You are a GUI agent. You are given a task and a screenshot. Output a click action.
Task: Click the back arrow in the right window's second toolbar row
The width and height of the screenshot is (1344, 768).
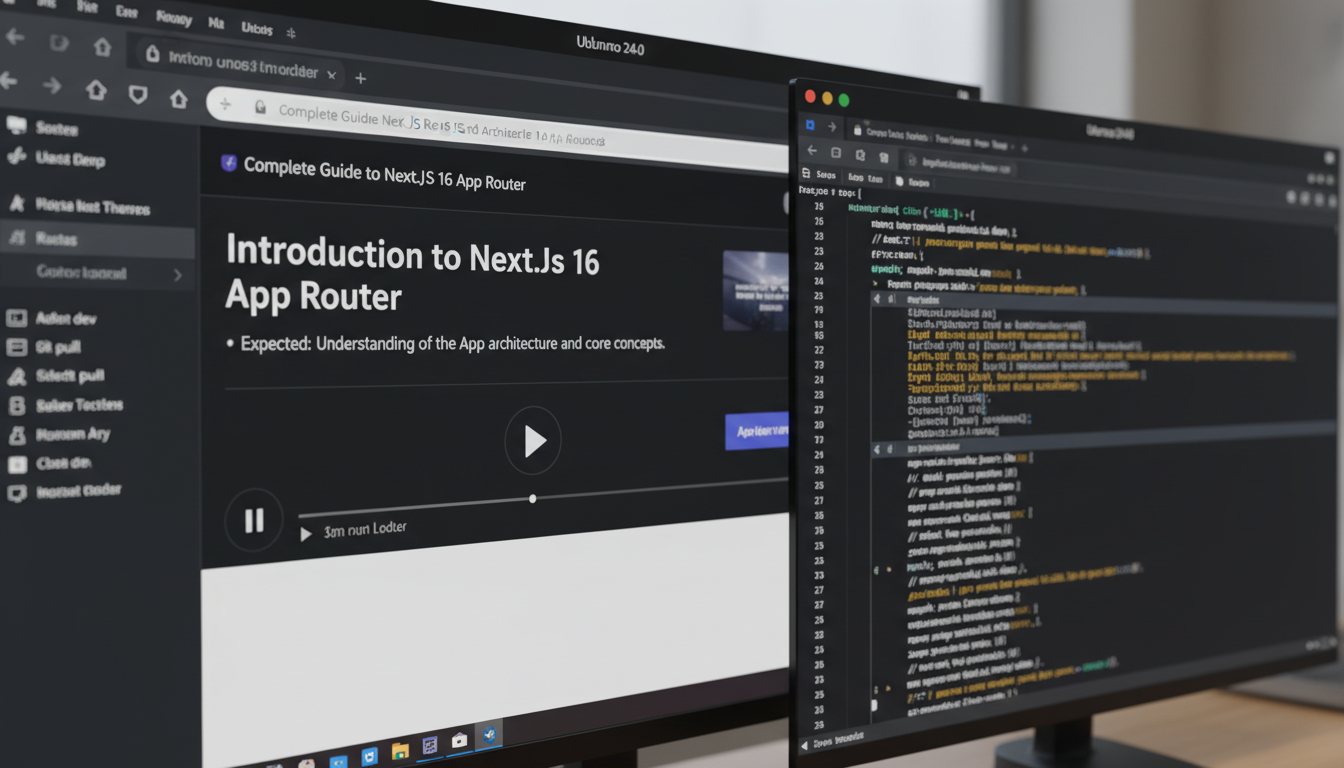[x=811, y=151]
